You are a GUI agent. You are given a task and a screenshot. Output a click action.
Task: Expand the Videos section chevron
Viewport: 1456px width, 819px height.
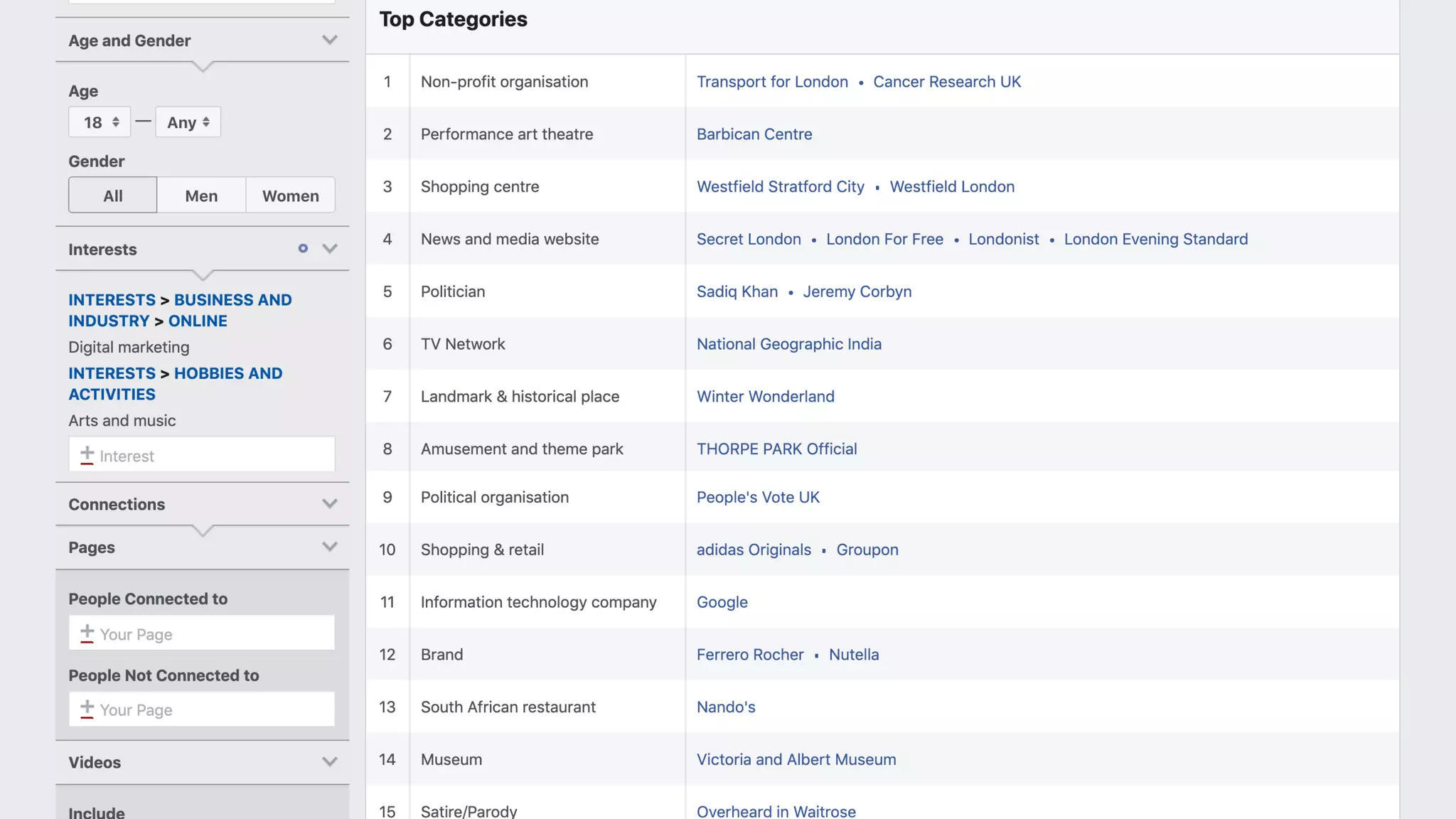coord(329,762)
